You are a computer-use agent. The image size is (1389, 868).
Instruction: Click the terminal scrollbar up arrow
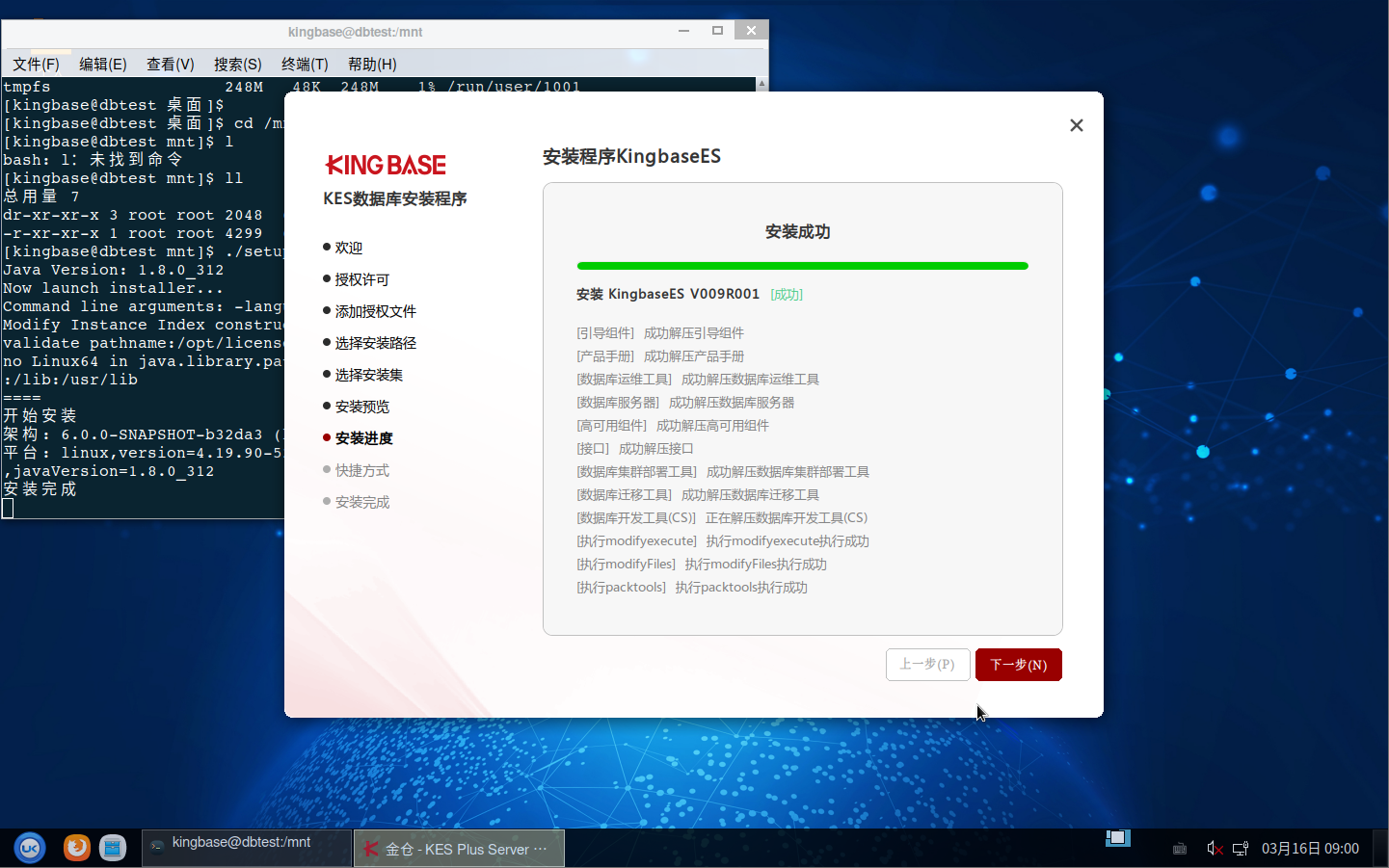click(x=761, y=84)
